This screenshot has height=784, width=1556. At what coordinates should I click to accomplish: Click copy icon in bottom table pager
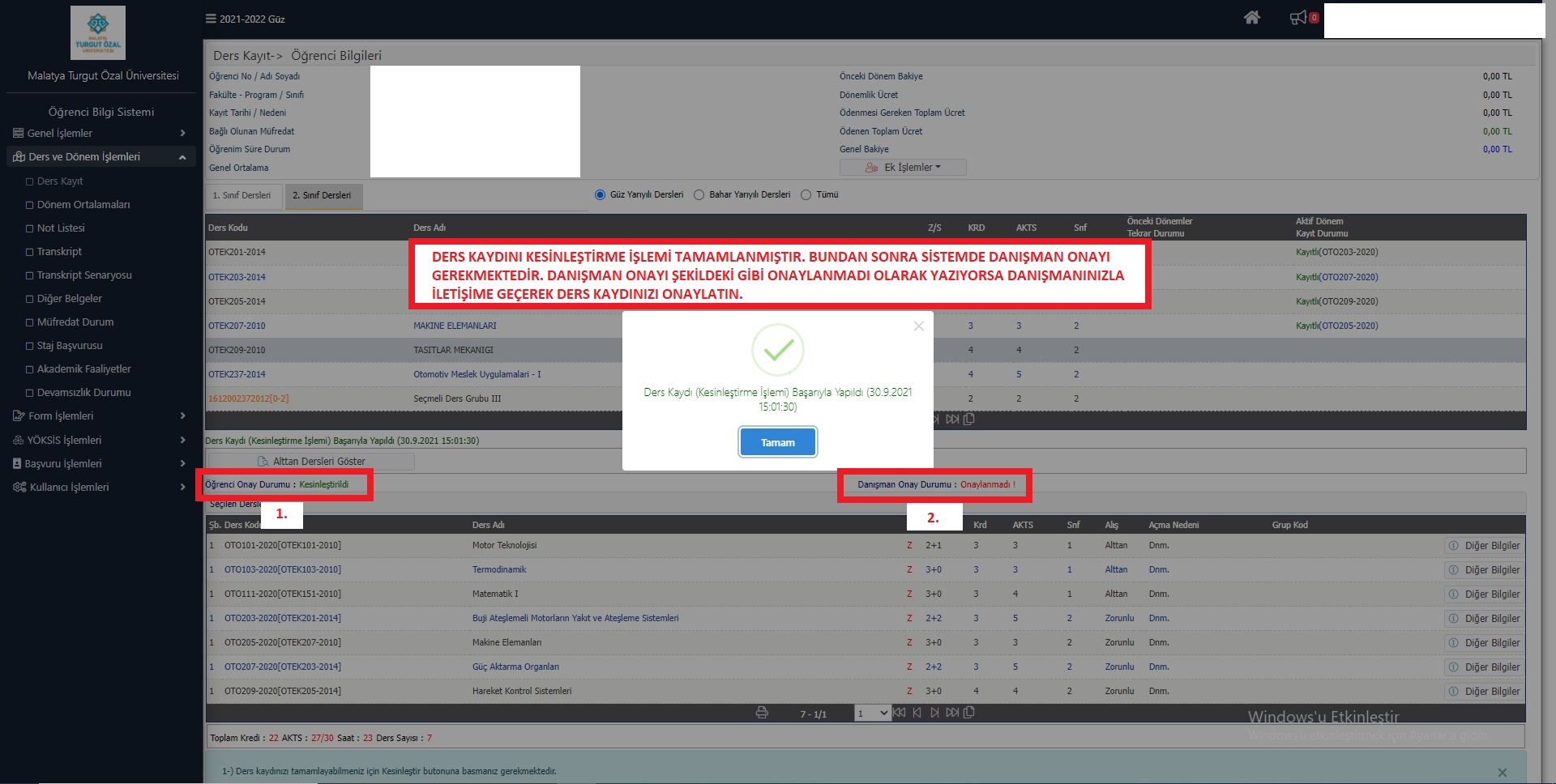coord(969,713)
